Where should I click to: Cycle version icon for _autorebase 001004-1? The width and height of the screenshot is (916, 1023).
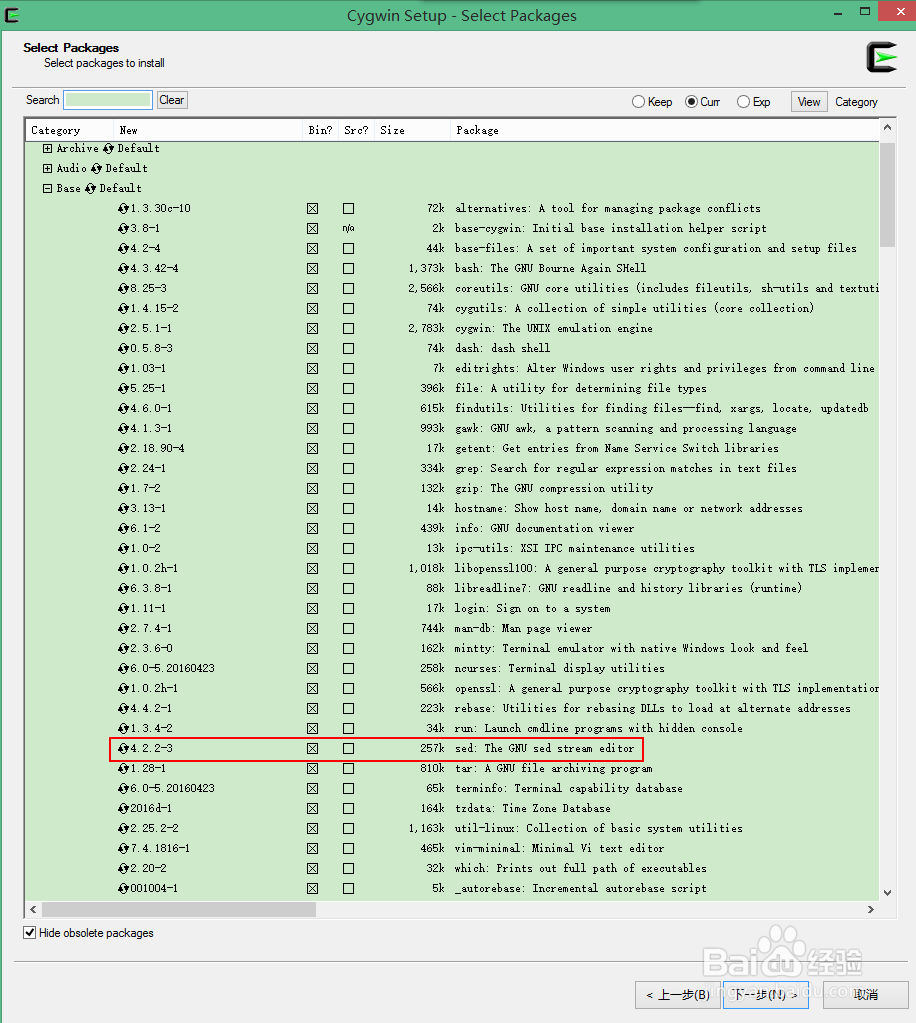coord(123,889)
